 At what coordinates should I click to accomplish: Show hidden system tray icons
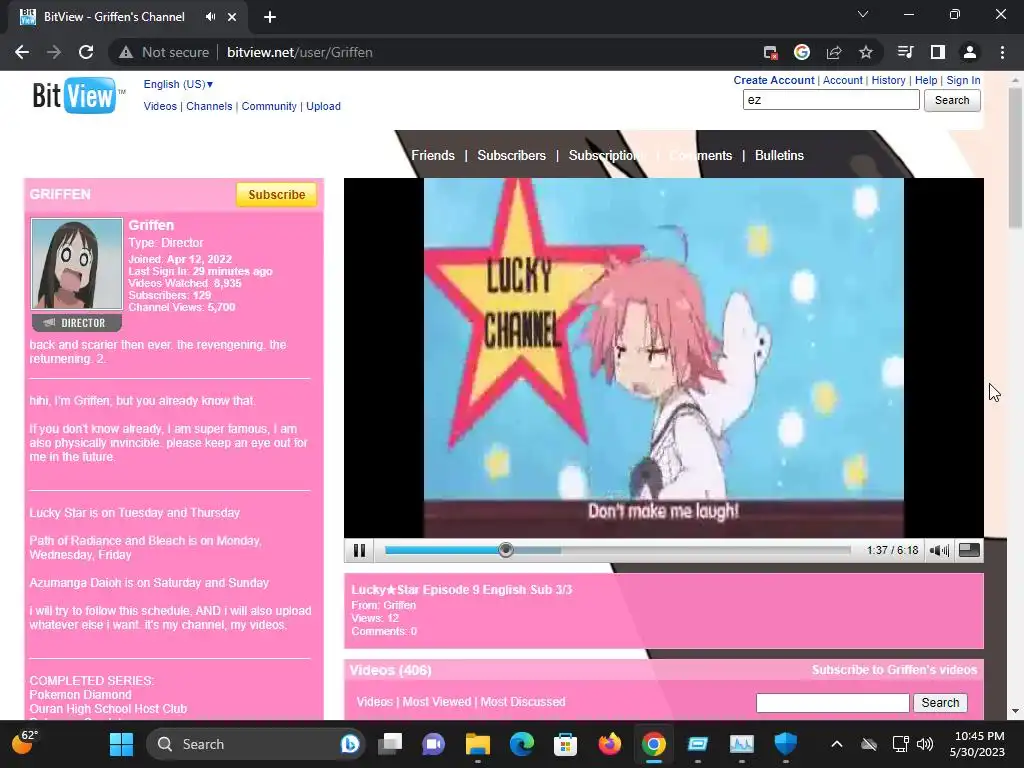tap(837, 744)
